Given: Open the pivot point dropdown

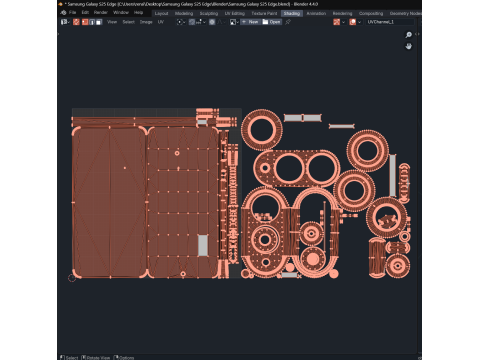Looking at the screenshot, I should click(181, 22).
